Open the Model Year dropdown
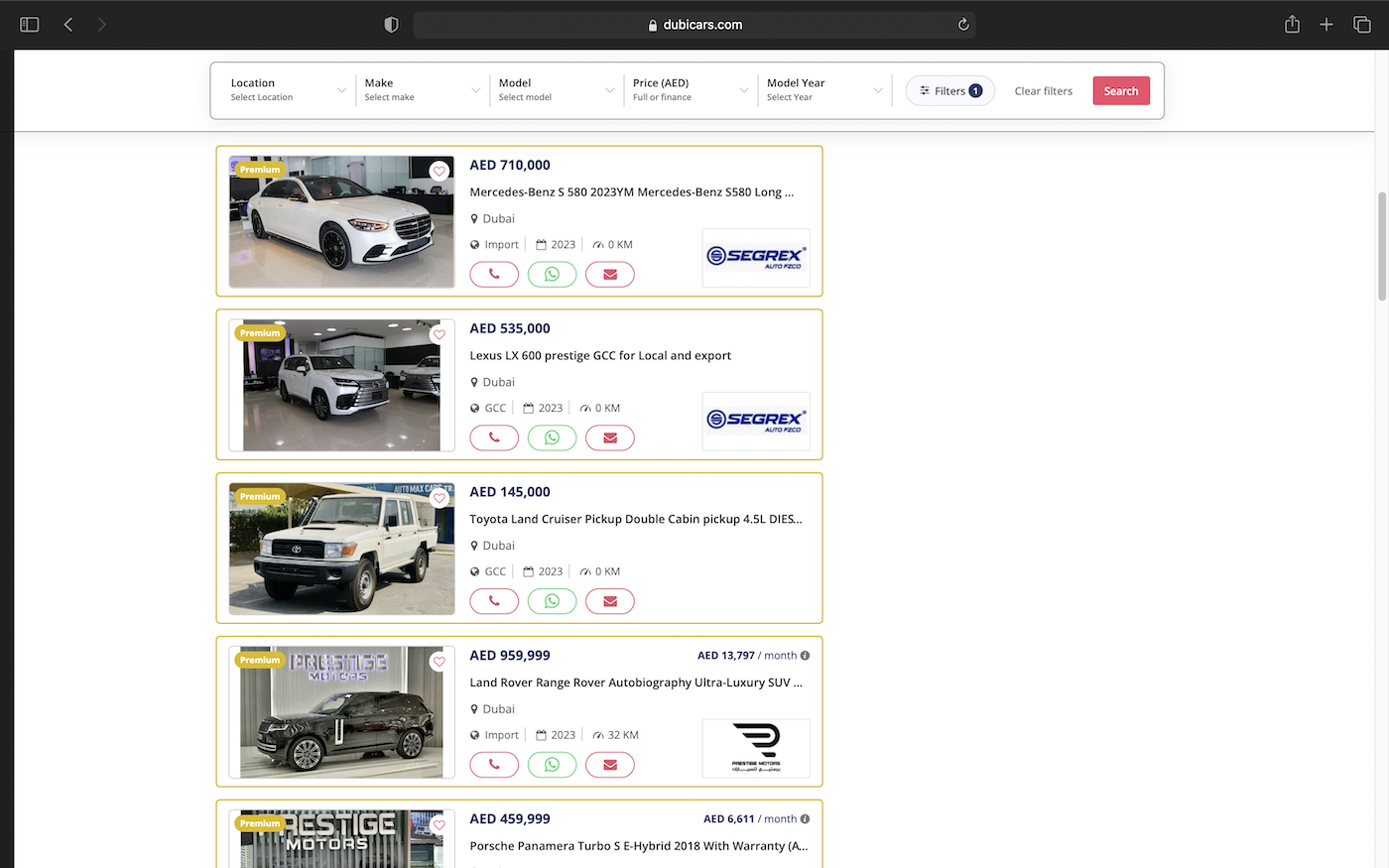Screen dimensions: 1389x868 [823, 90]
